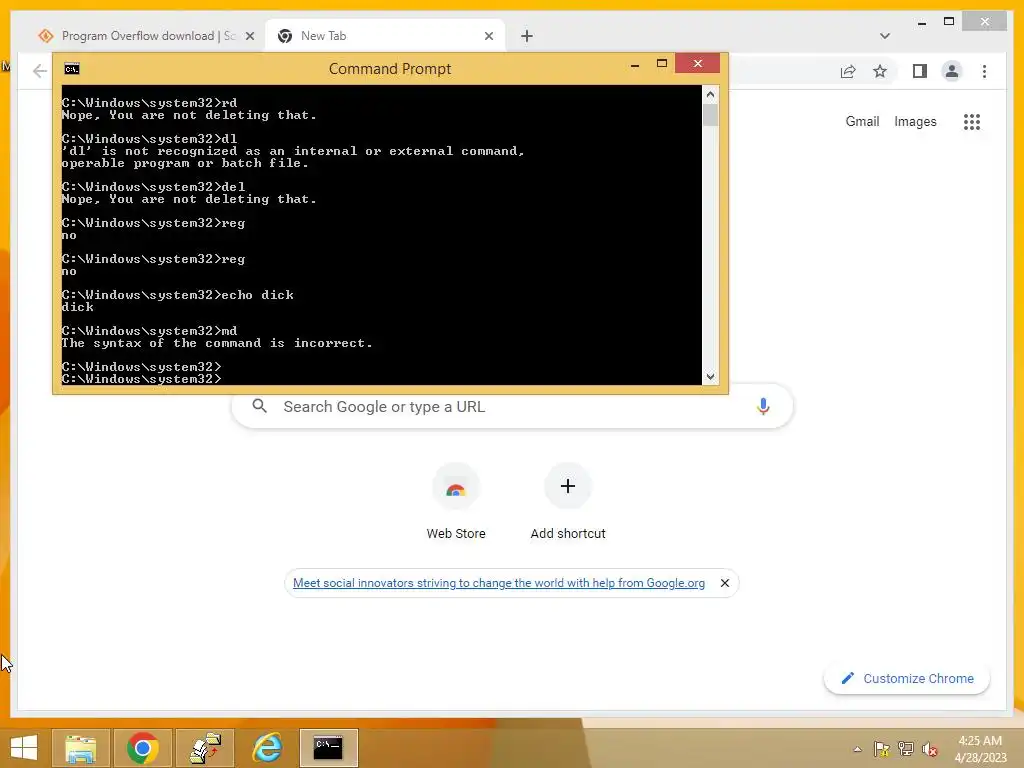This screenshot has height=768, width=1024.
Task: Open the Windows Start button
Action: click(24, 748)
